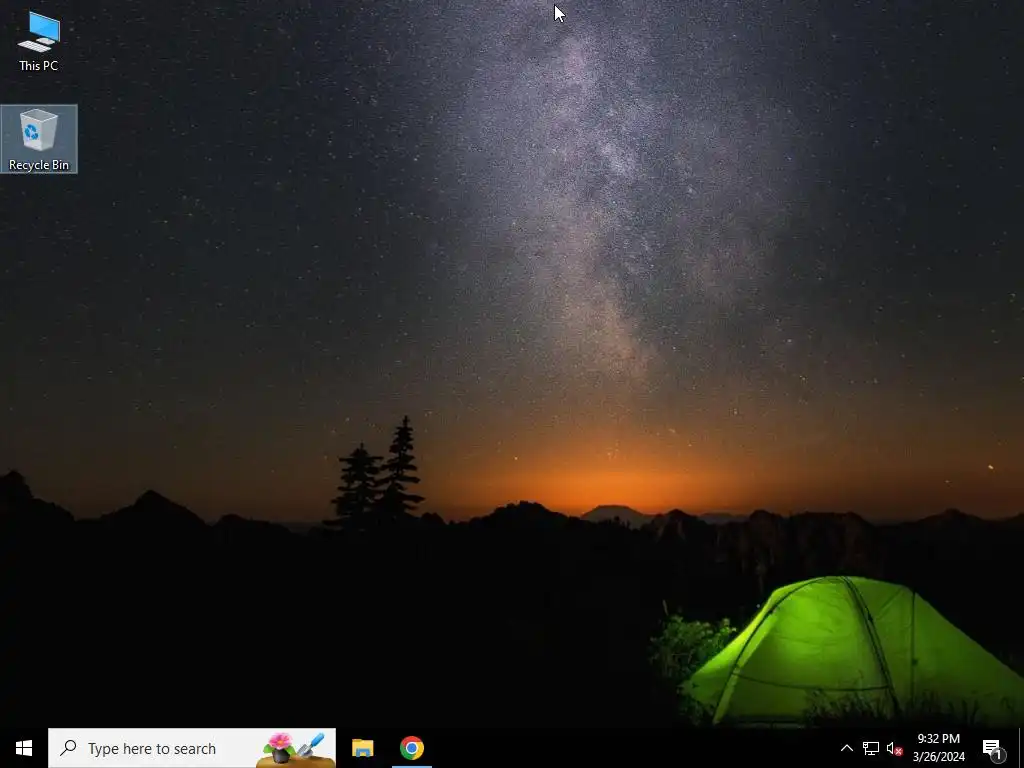
Task: Open the network status tray icon
Action: coord(871,748)
